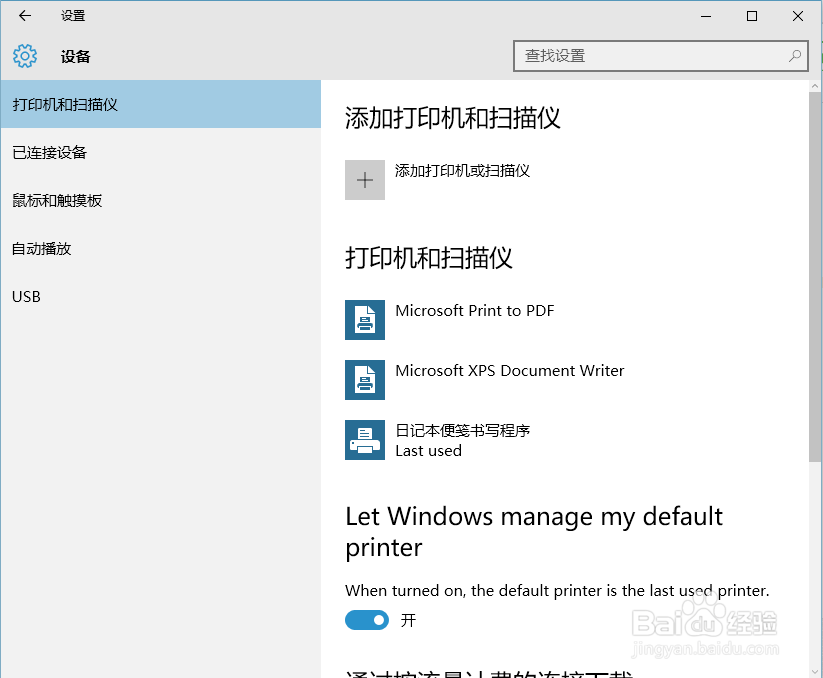823x678 pixels.
Task: Switch to the 已连接设备 section
Action: 45,152
